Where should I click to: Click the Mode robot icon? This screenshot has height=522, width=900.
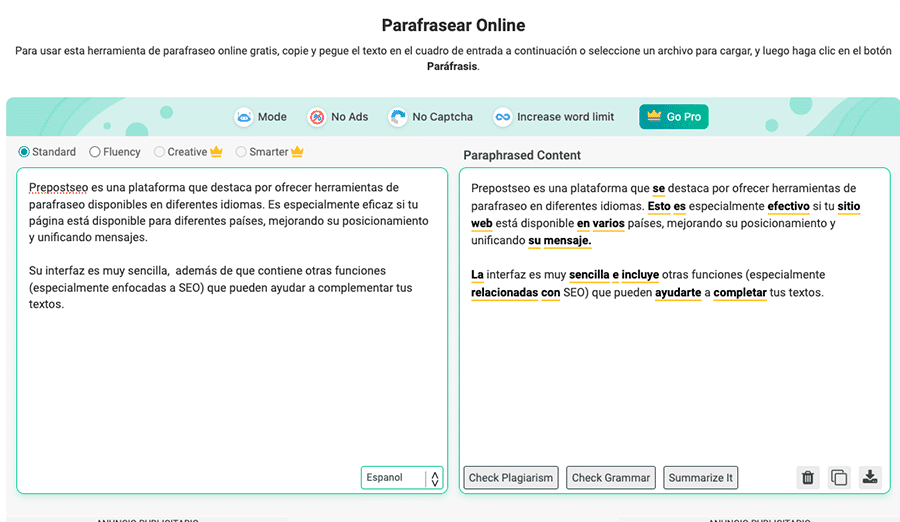click(244, 117)
